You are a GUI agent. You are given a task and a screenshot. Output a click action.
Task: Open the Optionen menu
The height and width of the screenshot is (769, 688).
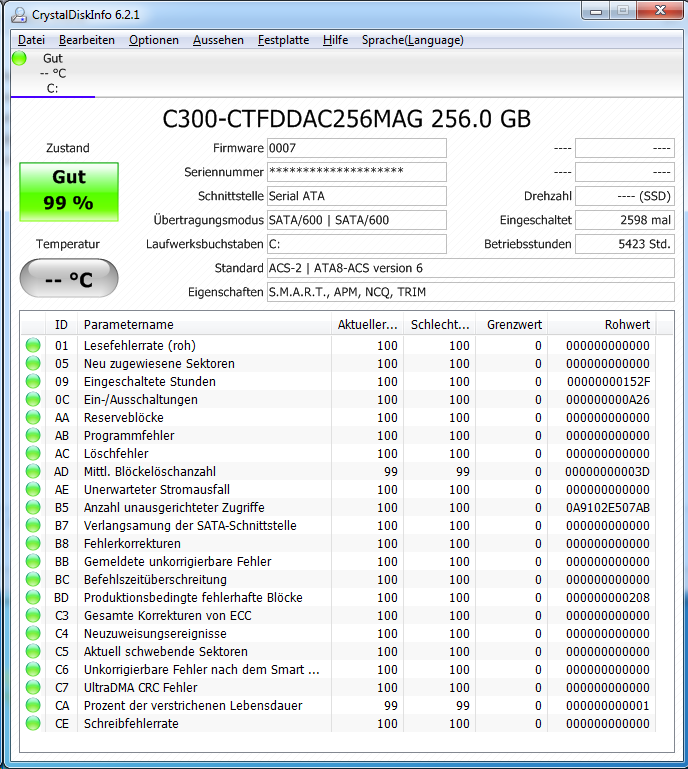tap(154, 40)
